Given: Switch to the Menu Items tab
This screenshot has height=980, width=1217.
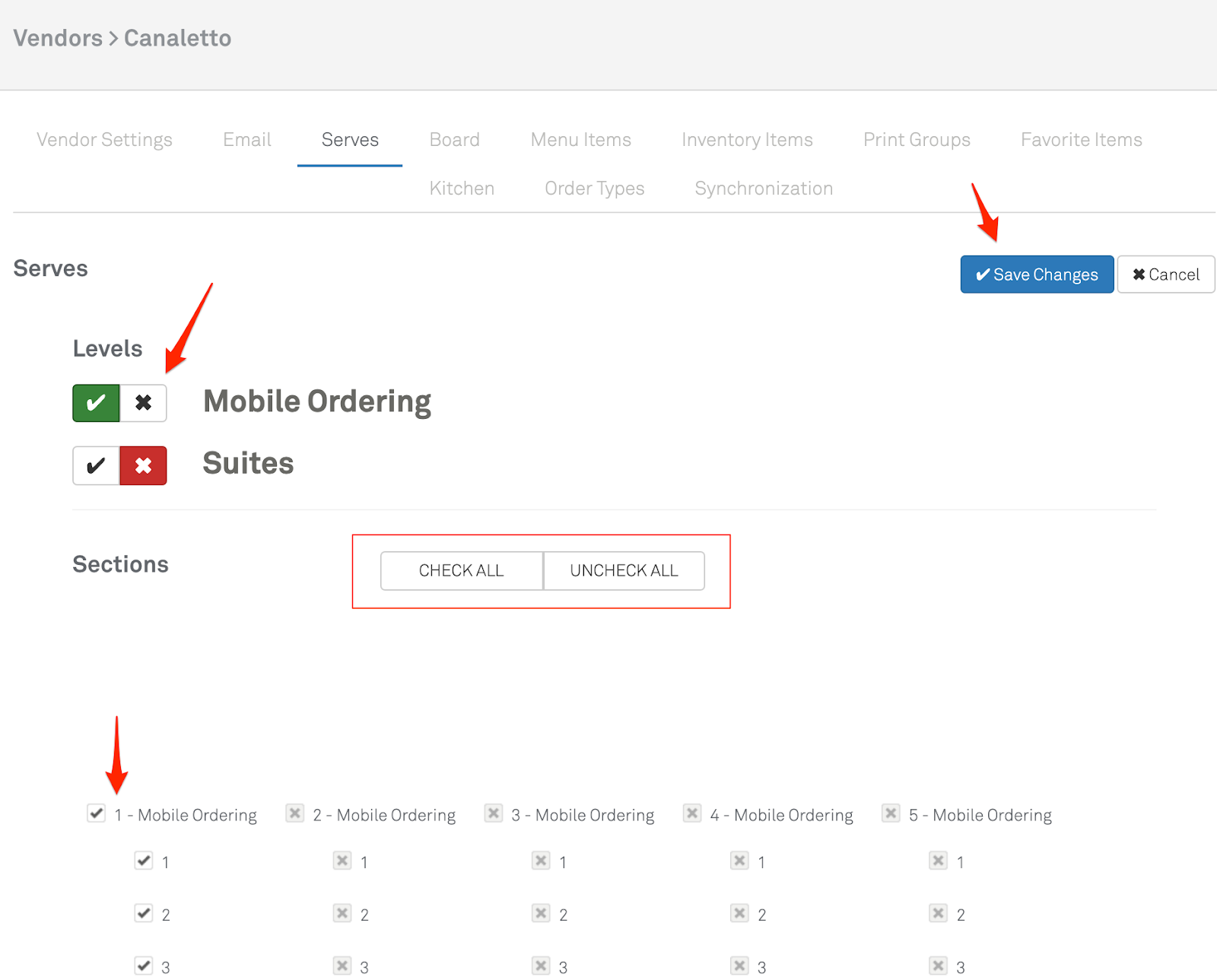Looking at the screenshot, I should (580, 140).
